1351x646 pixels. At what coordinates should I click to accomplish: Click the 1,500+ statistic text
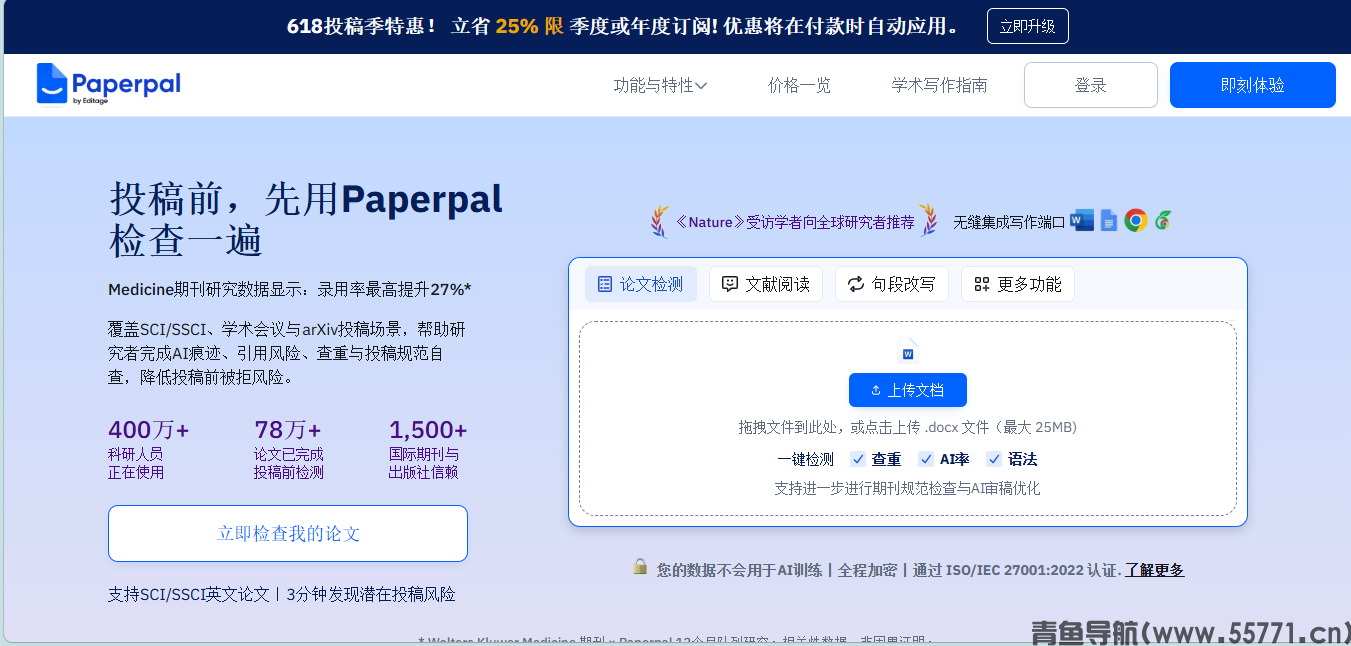(428, 430)
